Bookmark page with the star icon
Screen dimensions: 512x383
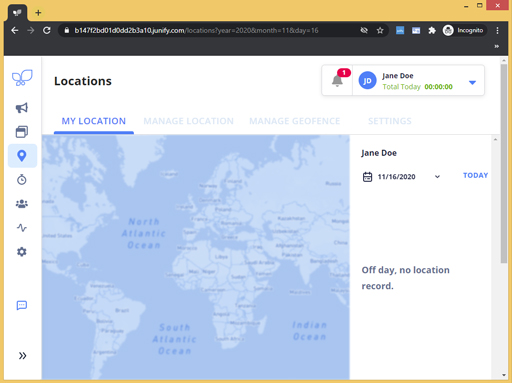pos(380,30)
